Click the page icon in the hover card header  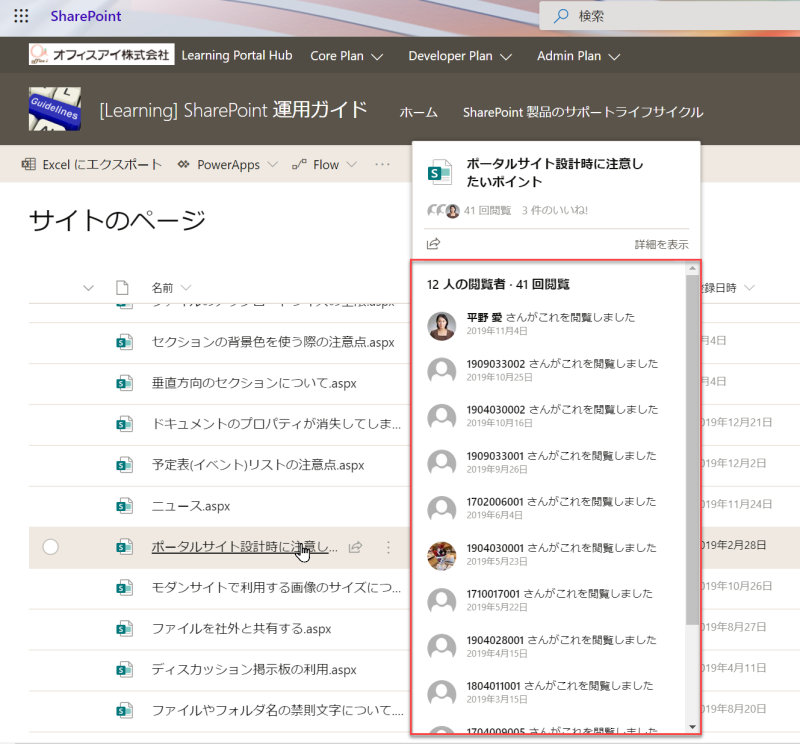click(x=439, y=172)
